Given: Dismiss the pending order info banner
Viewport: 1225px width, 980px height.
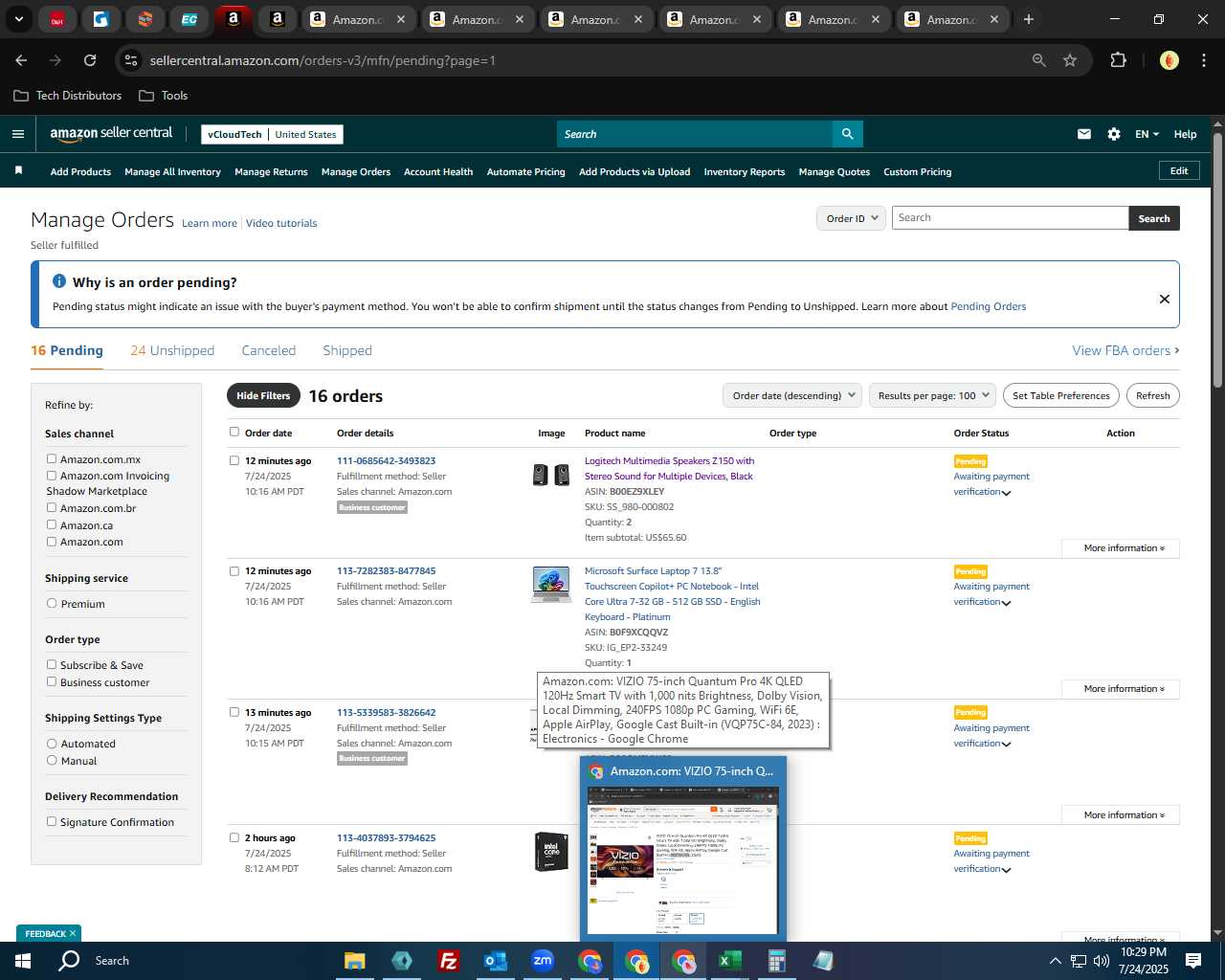Looking at the screenshot, I should click(x=1165, y=299).
